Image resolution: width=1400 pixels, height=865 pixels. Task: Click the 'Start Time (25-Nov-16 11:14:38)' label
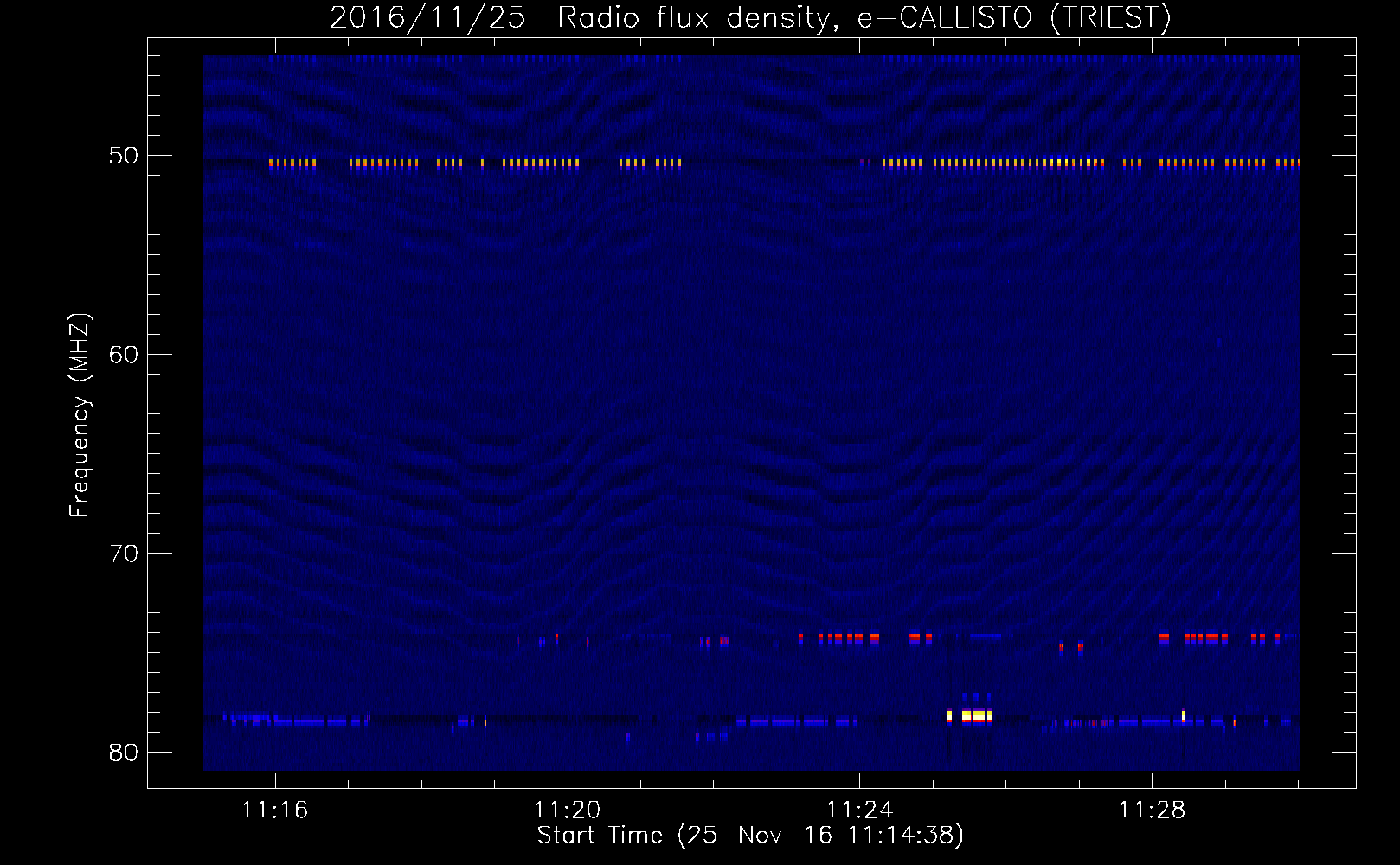[x=750, y=836]
